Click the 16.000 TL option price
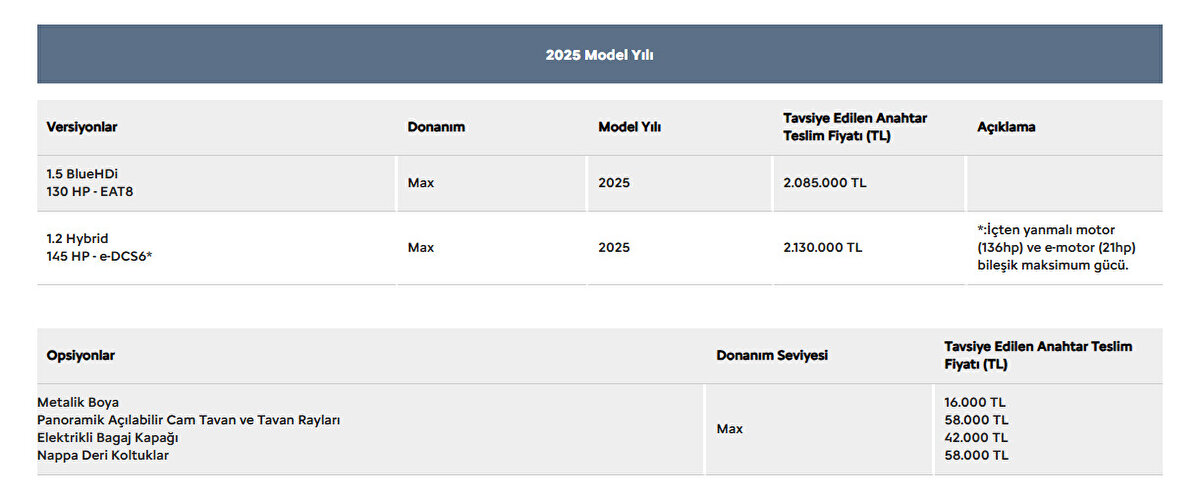 975,402
